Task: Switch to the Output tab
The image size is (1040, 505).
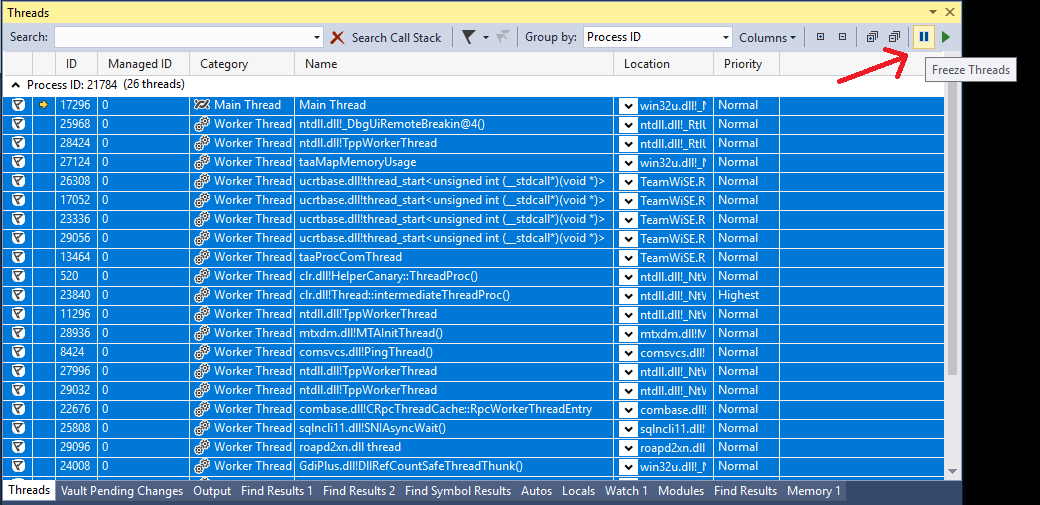Action: pyautogui.click(x=211, y=491)
